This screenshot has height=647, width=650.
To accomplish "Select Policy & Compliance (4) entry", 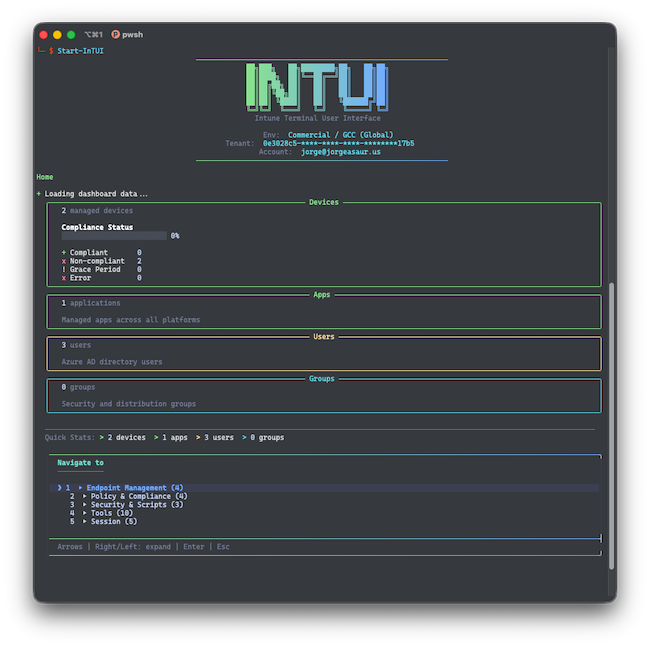I will 139,496.
